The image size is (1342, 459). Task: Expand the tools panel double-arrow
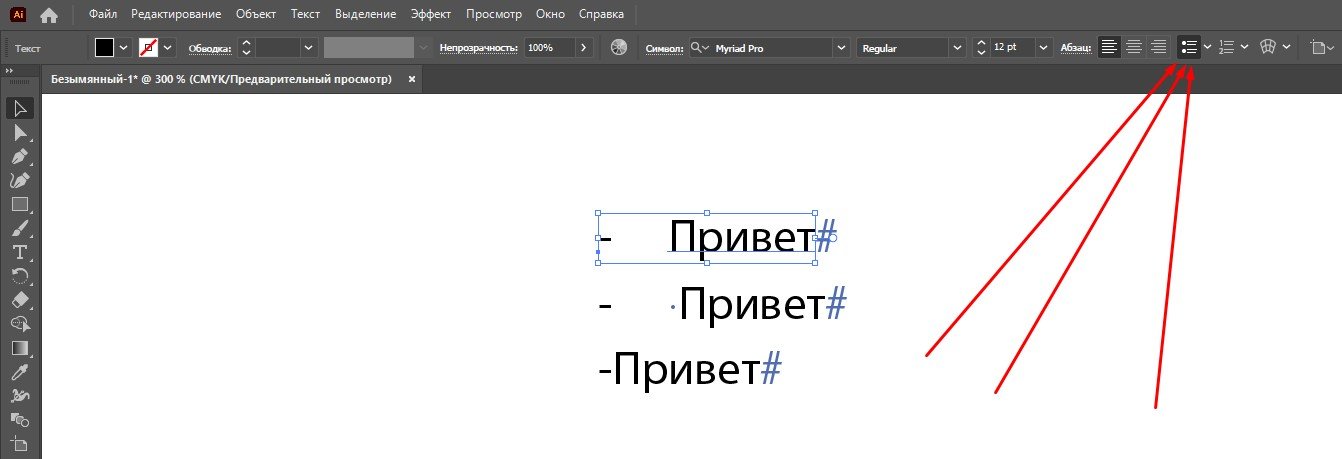pos(10,71)
